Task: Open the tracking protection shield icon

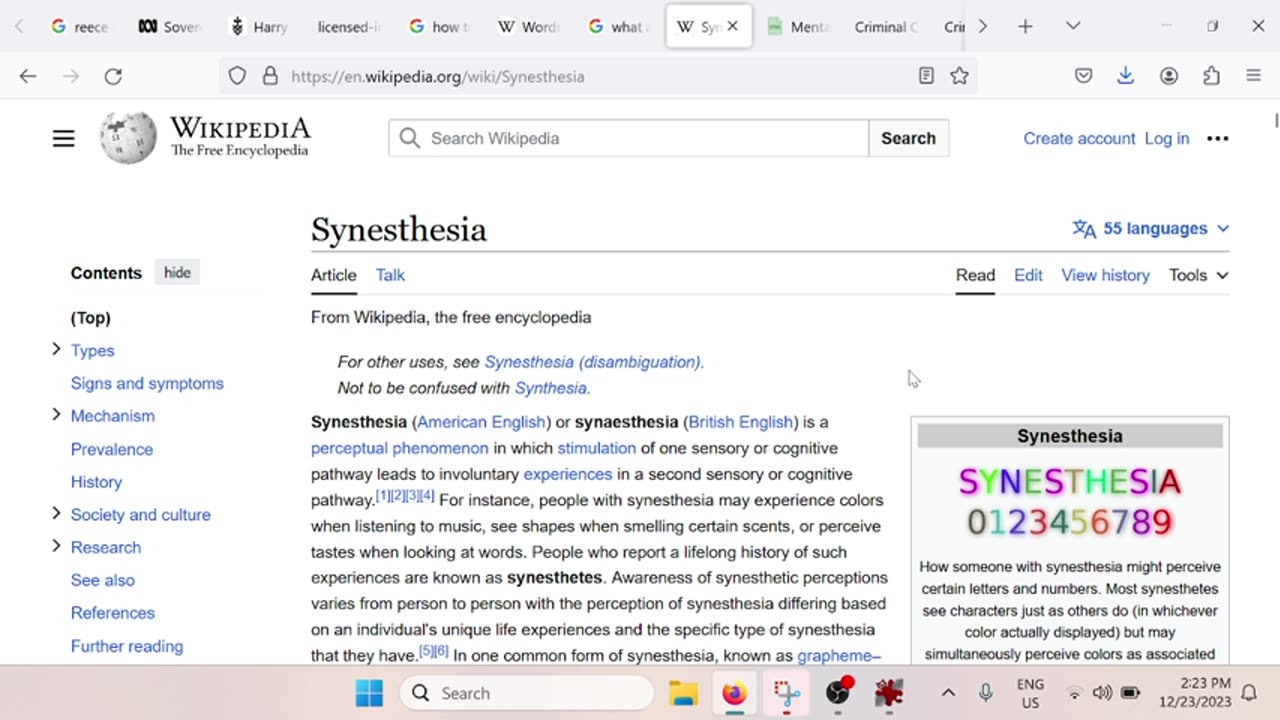Action: click(237, 76)
